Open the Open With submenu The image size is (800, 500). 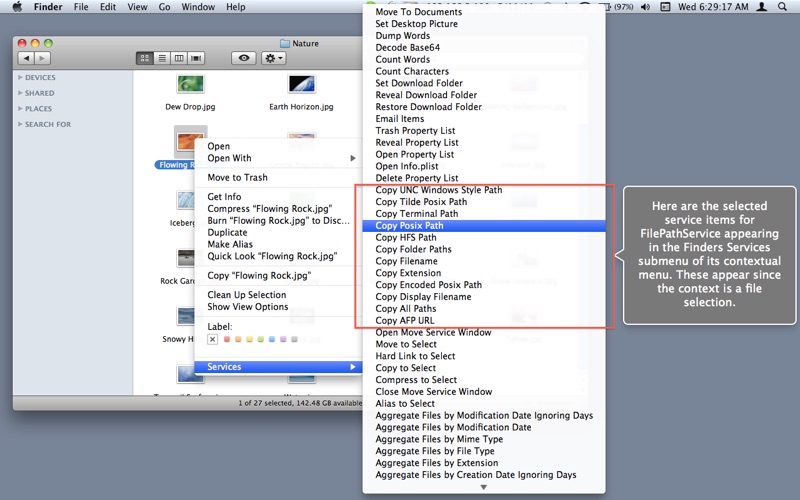tap(278, 158)
